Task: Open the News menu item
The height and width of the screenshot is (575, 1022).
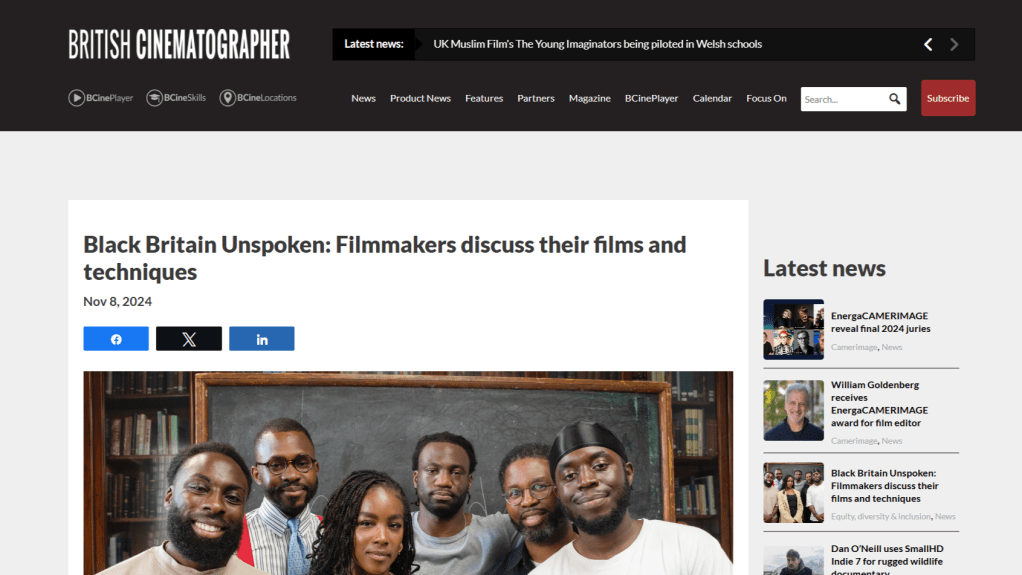Action: click(x=363, y=98)
